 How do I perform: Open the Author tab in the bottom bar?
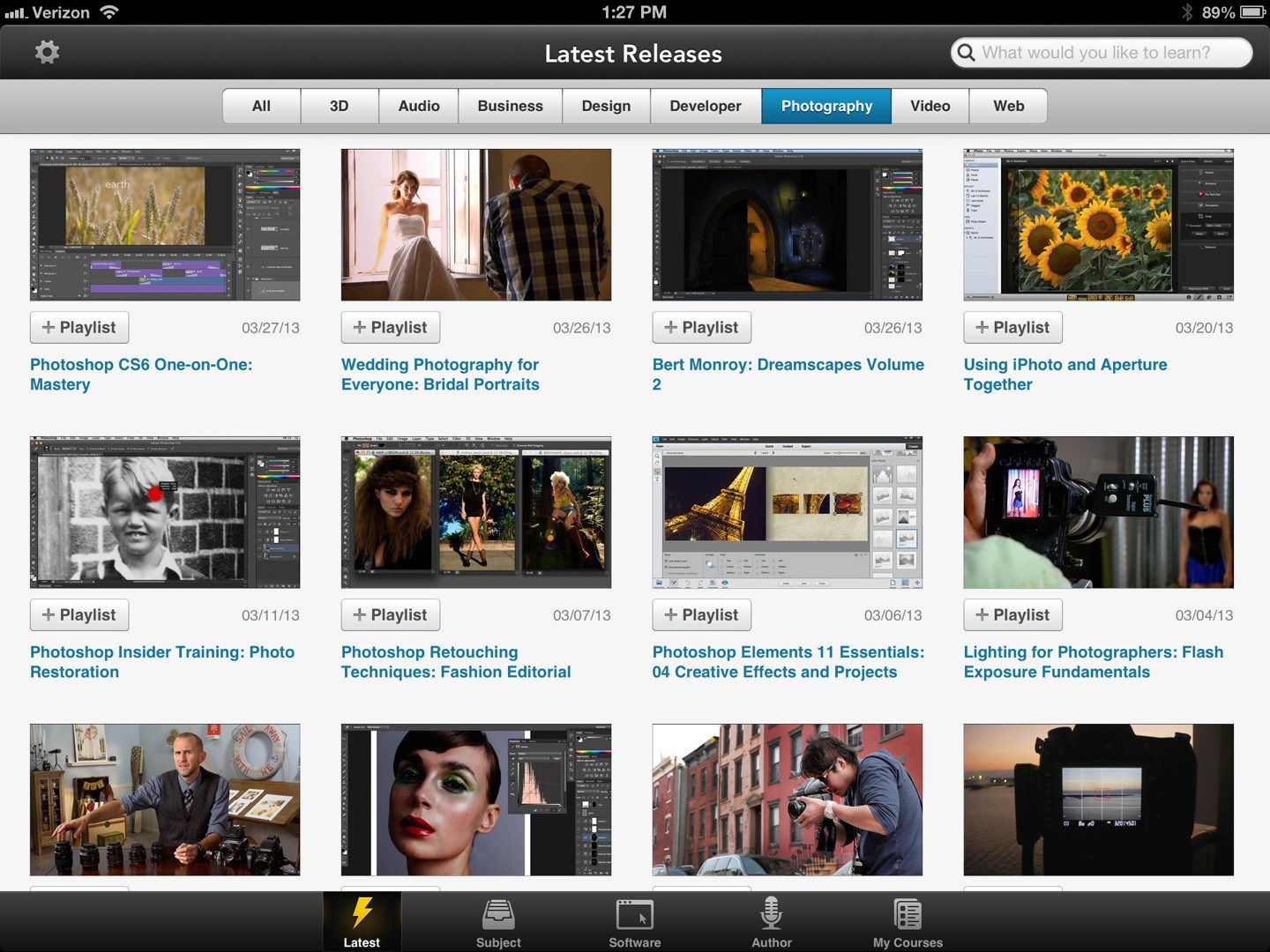coord(772,922)
